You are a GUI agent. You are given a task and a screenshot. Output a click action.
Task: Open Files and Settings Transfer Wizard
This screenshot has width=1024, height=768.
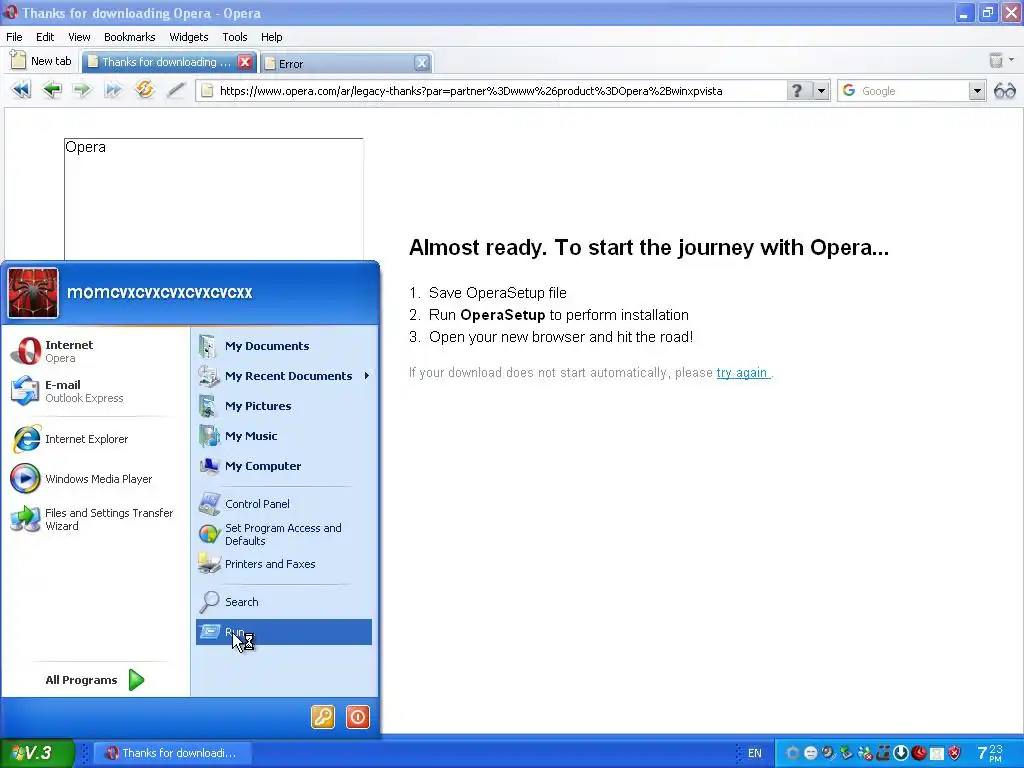[95, 519]
